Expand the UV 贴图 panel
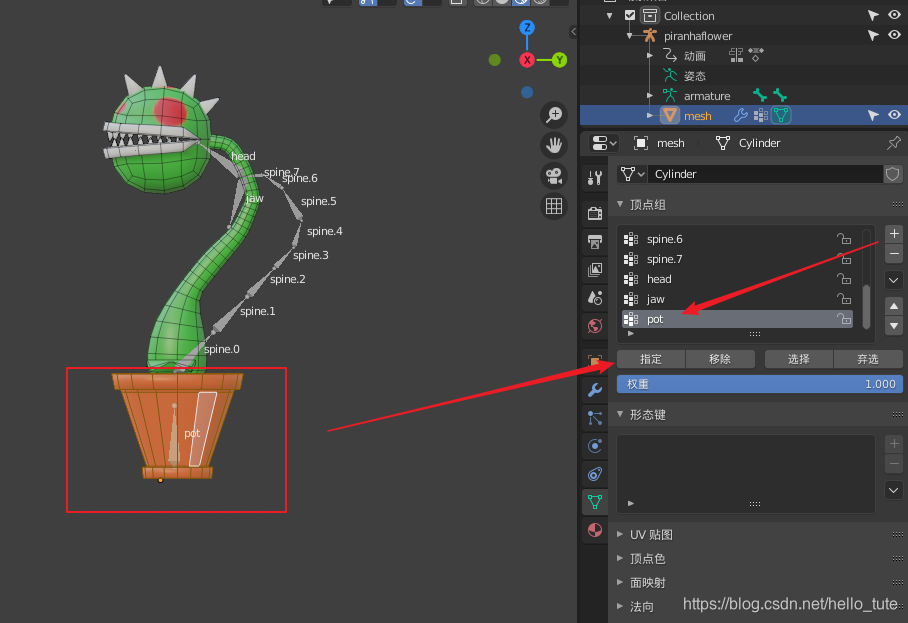The width and height of the screenshot is (908, 623). [620, 534]
